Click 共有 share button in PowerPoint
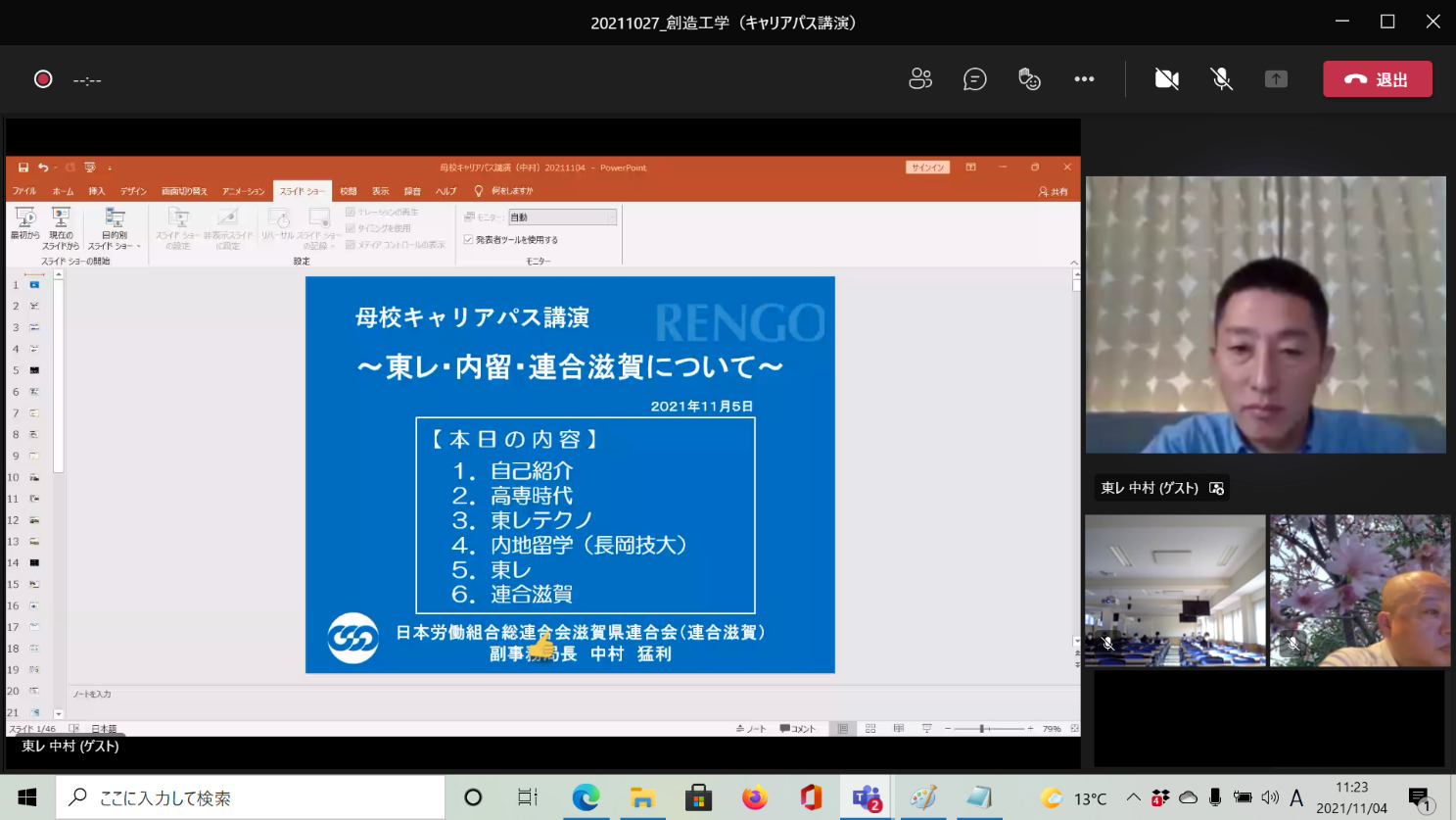The image size is (1456, 820). pos(1054,192)
